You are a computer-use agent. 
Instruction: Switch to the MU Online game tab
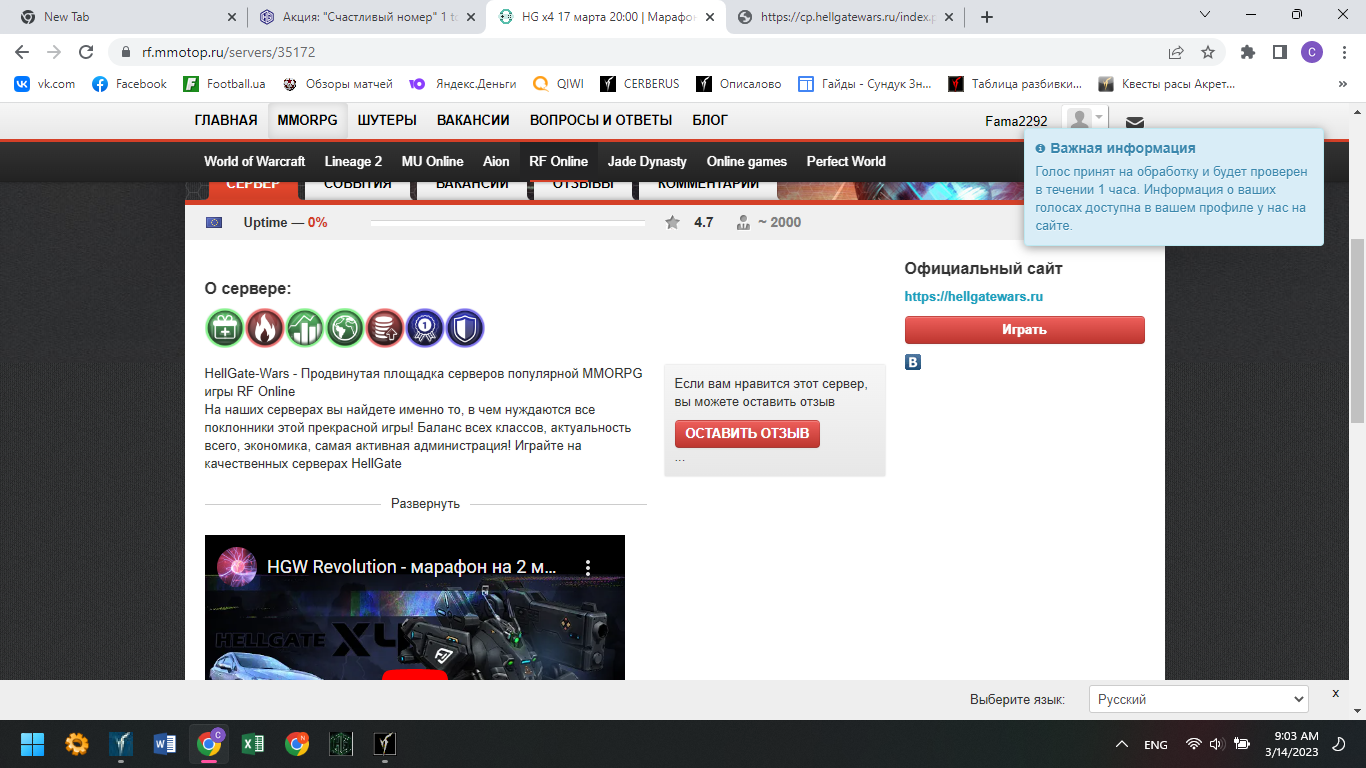pos(433,161)
